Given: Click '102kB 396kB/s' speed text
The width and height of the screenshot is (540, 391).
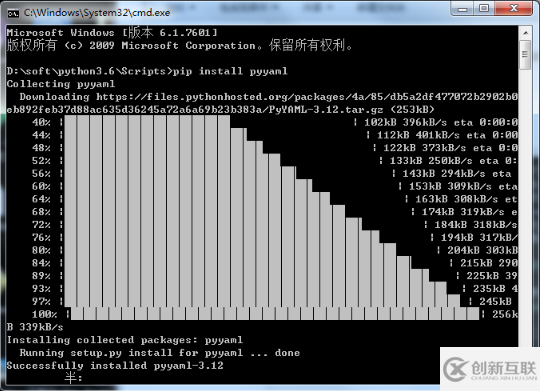Looking at the screenshot, I should tap(406, 122).
